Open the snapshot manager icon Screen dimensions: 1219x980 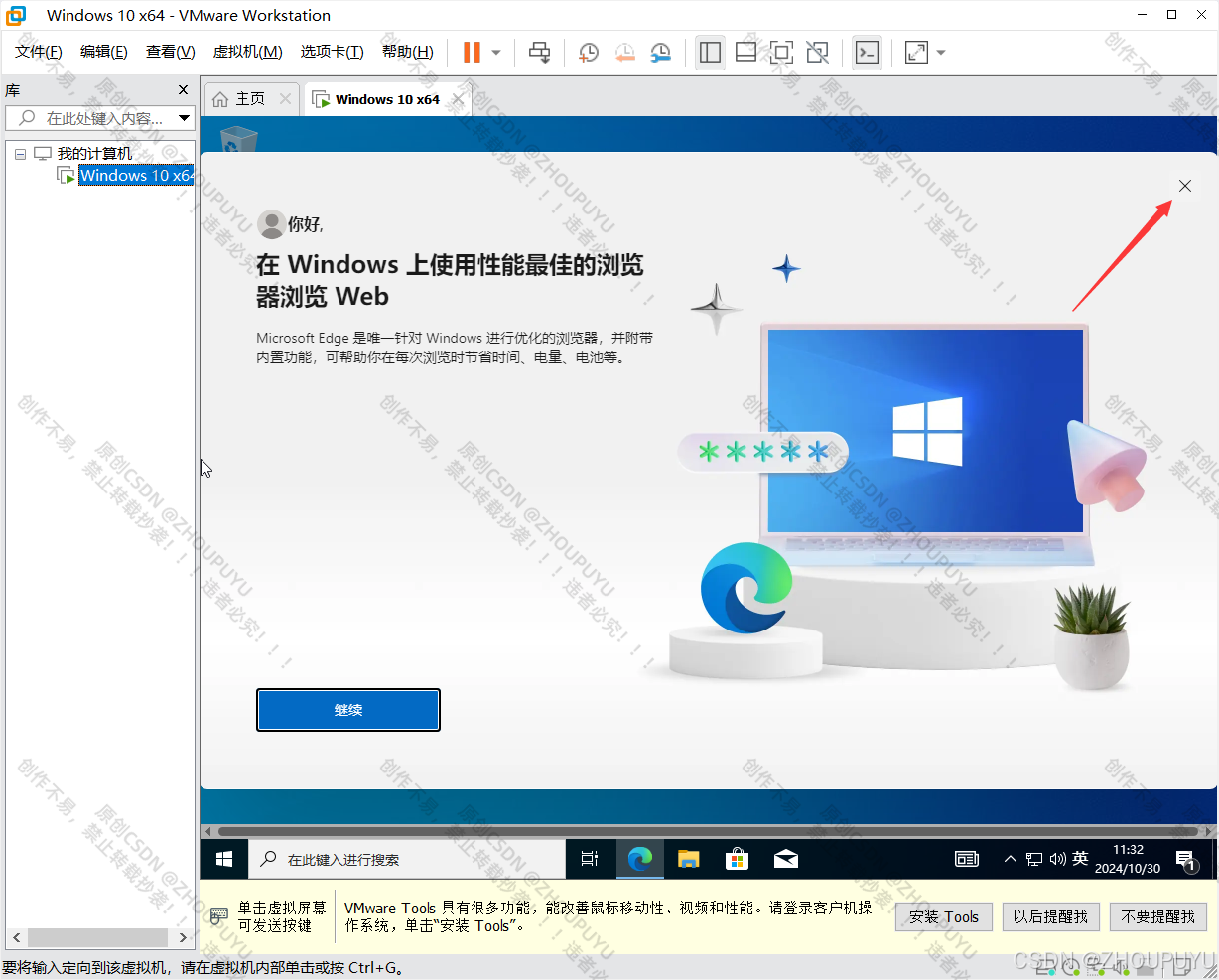tap(660, 53)
